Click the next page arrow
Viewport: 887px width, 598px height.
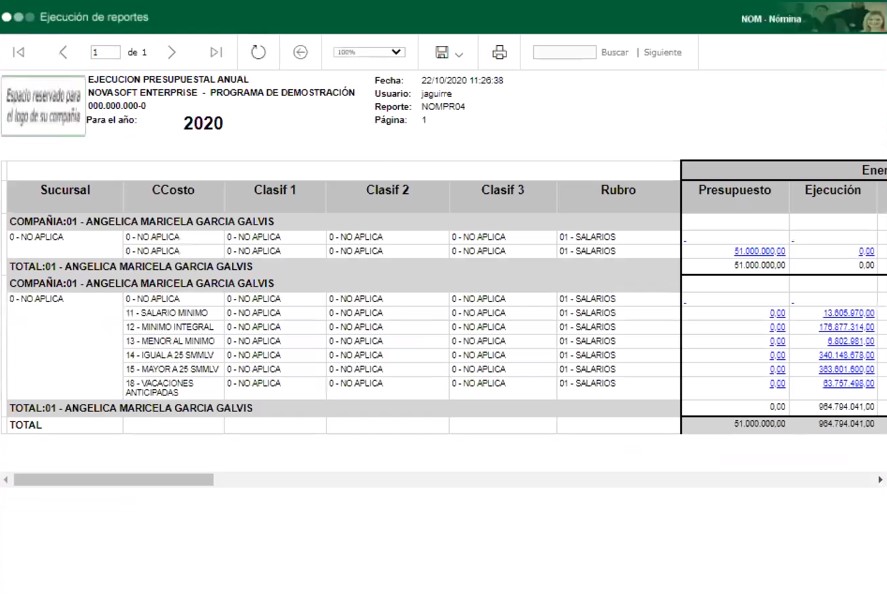[x=172, y=52]
